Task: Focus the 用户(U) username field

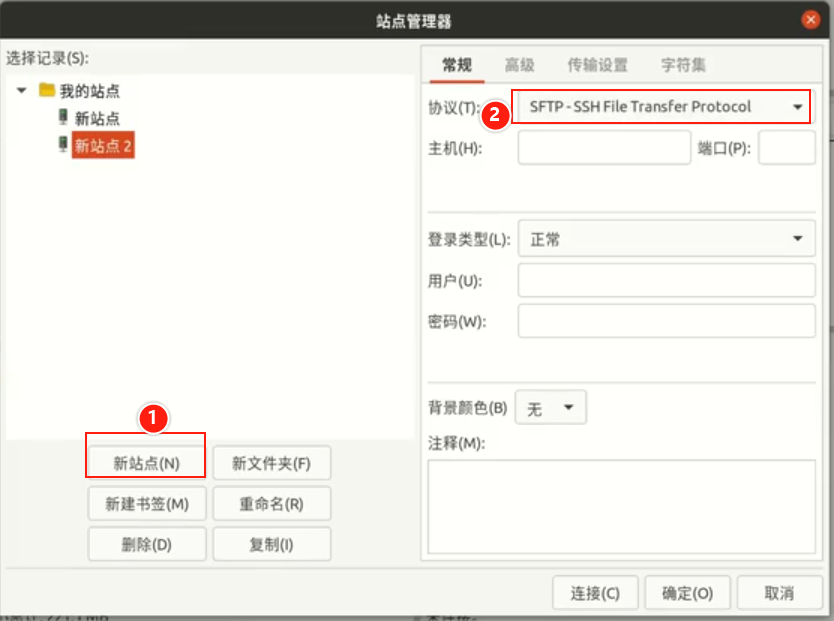Action: coord(666,280)
